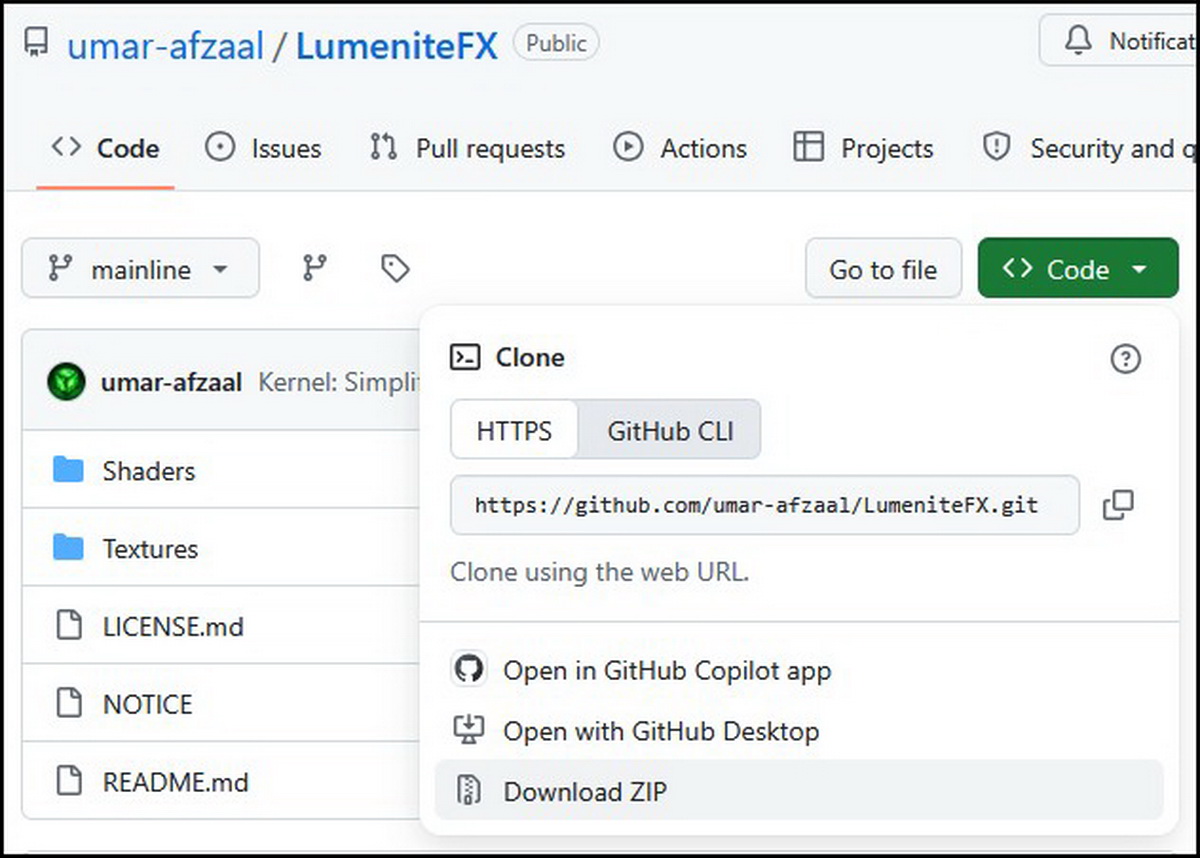1200x858 pixels.
Task: Click the Shaders folder icon
Action: [68, 469]
